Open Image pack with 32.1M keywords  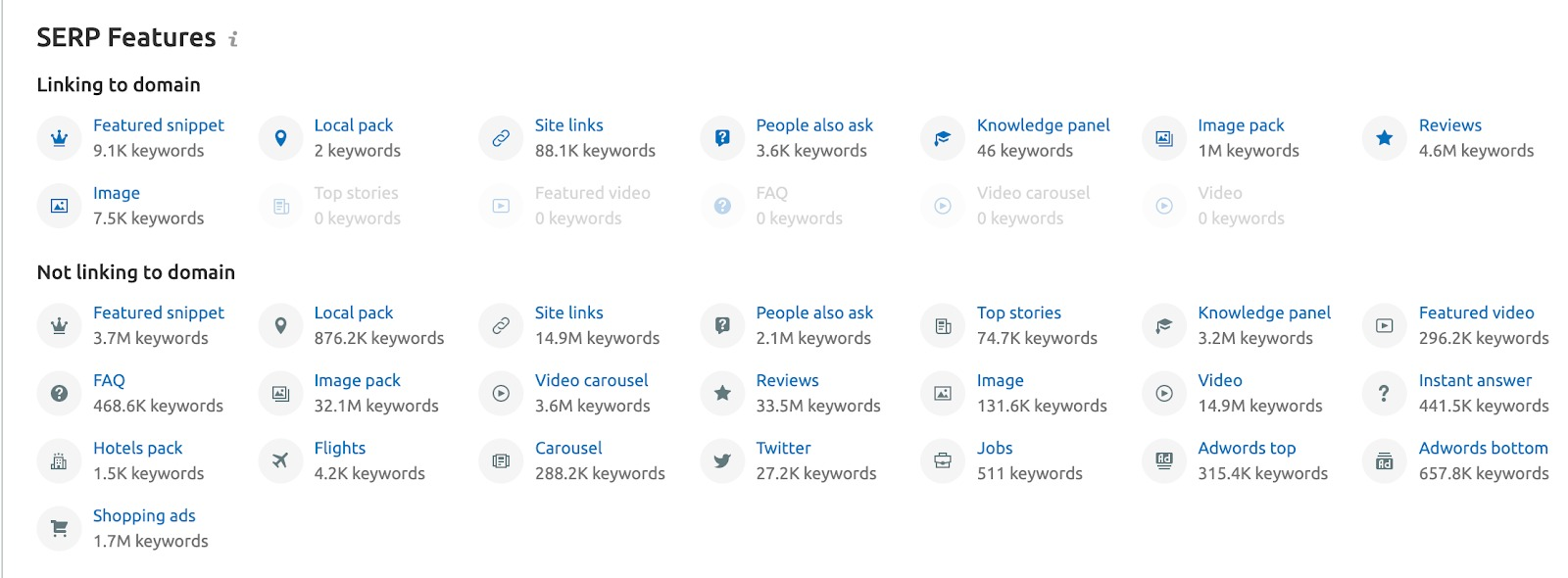pos(357,380)
